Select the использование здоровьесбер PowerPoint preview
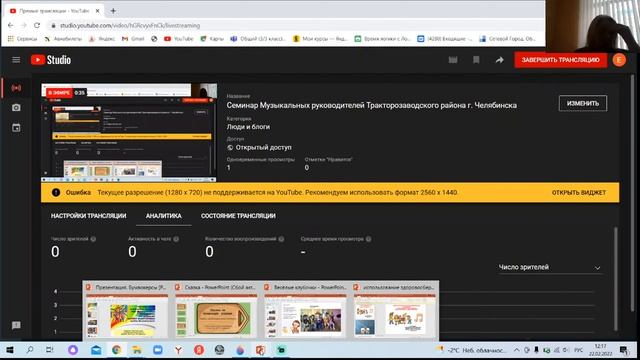The height and width of the screenshot is (360, 640). coord(395,311)
